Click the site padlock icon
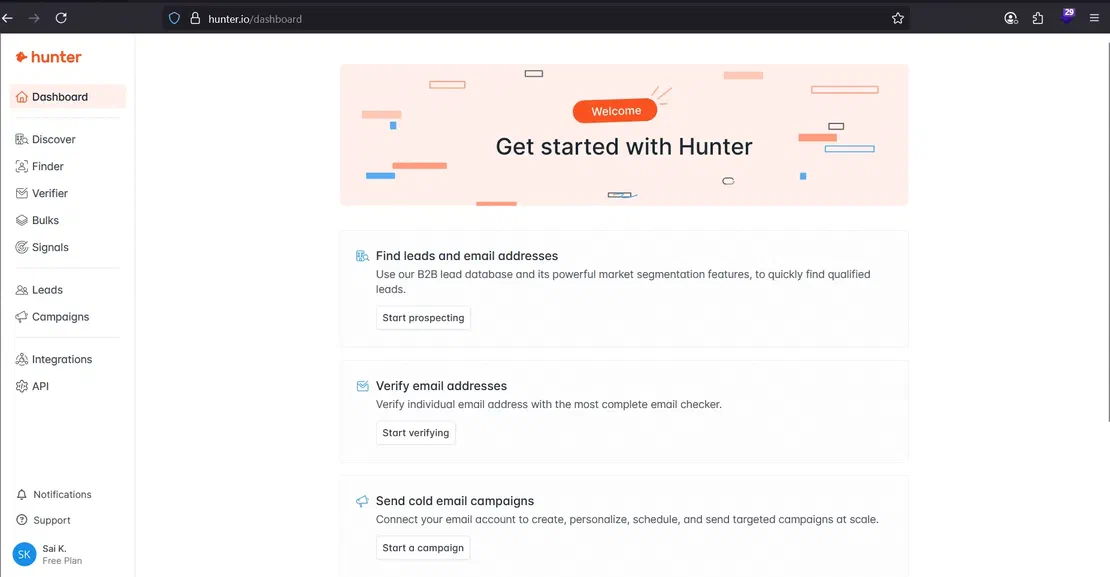 pos(195,18)
